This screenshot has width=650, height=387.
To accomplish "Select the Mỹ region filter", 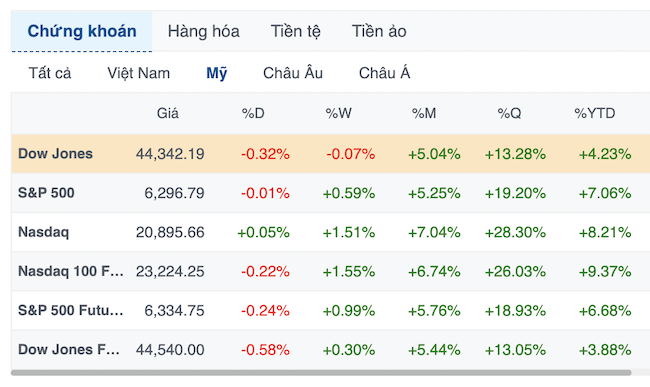I will click(217, 73).
